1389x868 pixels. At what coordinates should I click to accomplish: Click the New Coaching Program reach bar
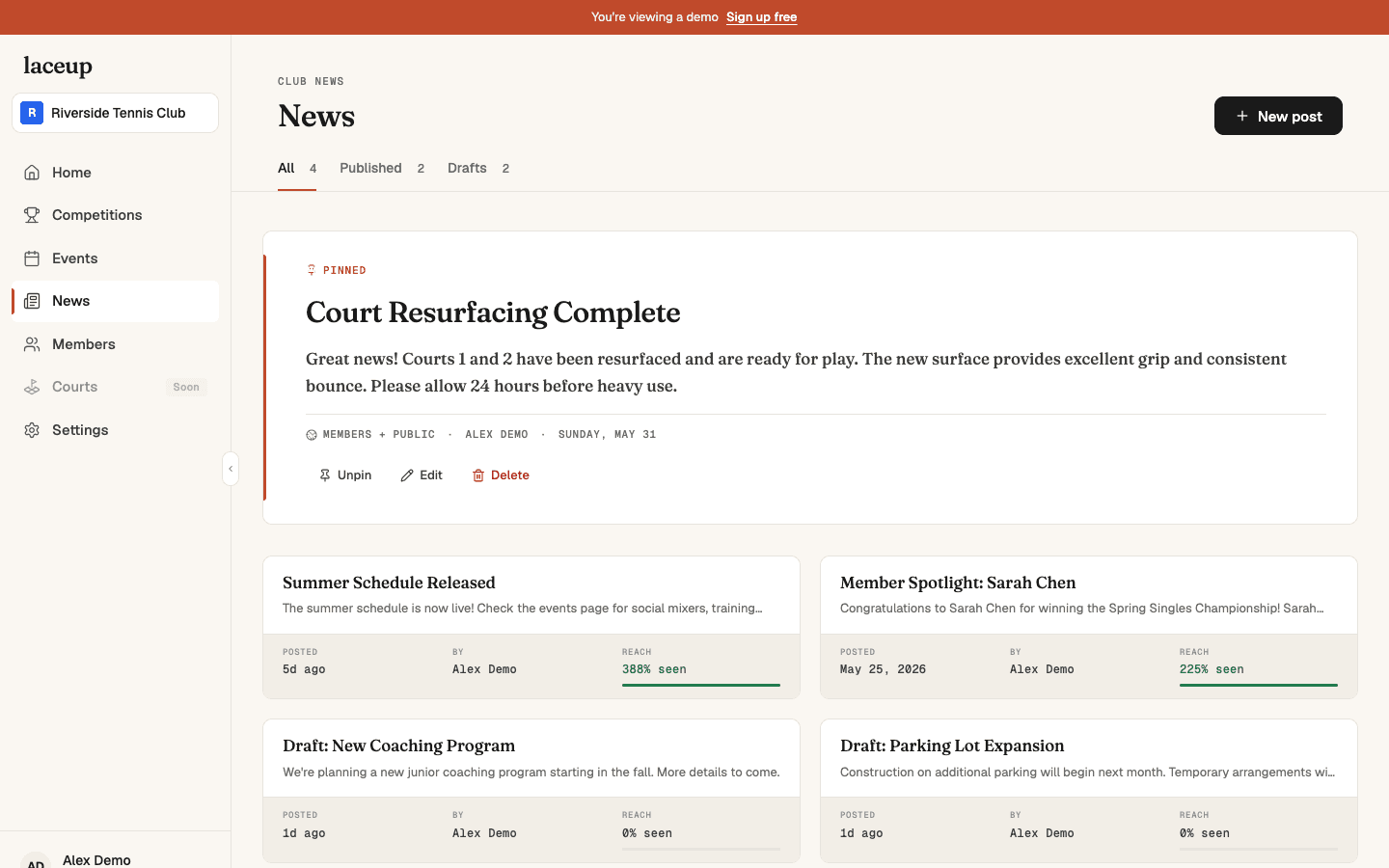[701, 849]
